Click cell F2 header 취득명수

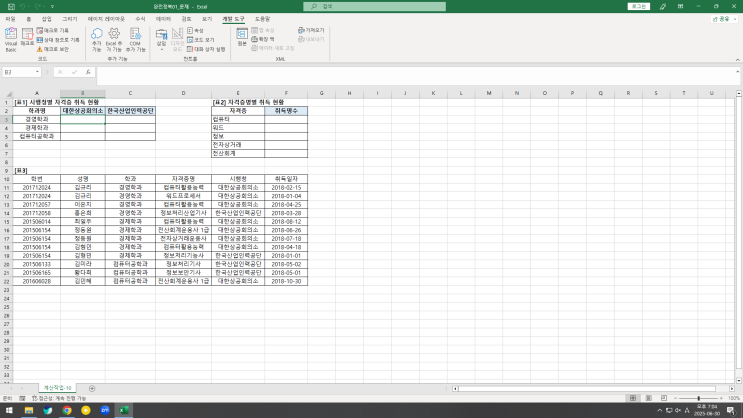(x=286, y=111)
